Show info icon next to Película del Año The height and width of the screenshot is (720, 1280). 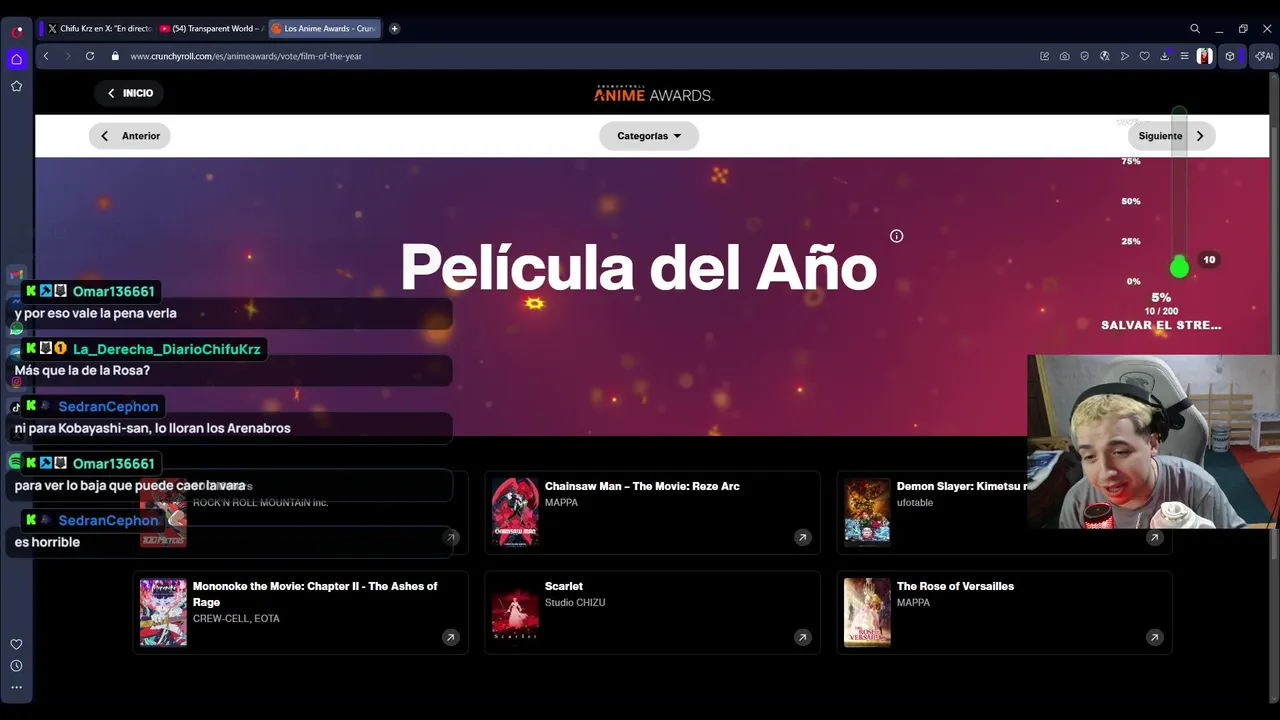point(896,236)
